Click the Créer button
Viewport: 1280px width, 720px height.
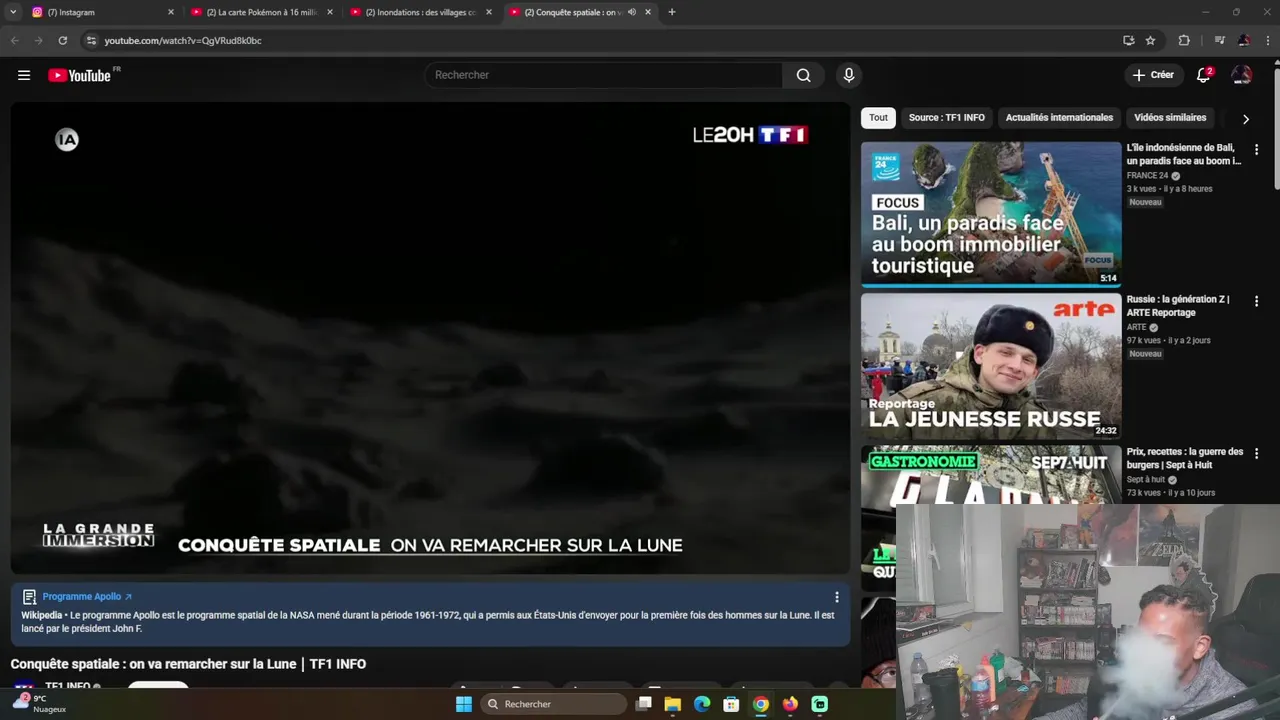point(1153,75)
